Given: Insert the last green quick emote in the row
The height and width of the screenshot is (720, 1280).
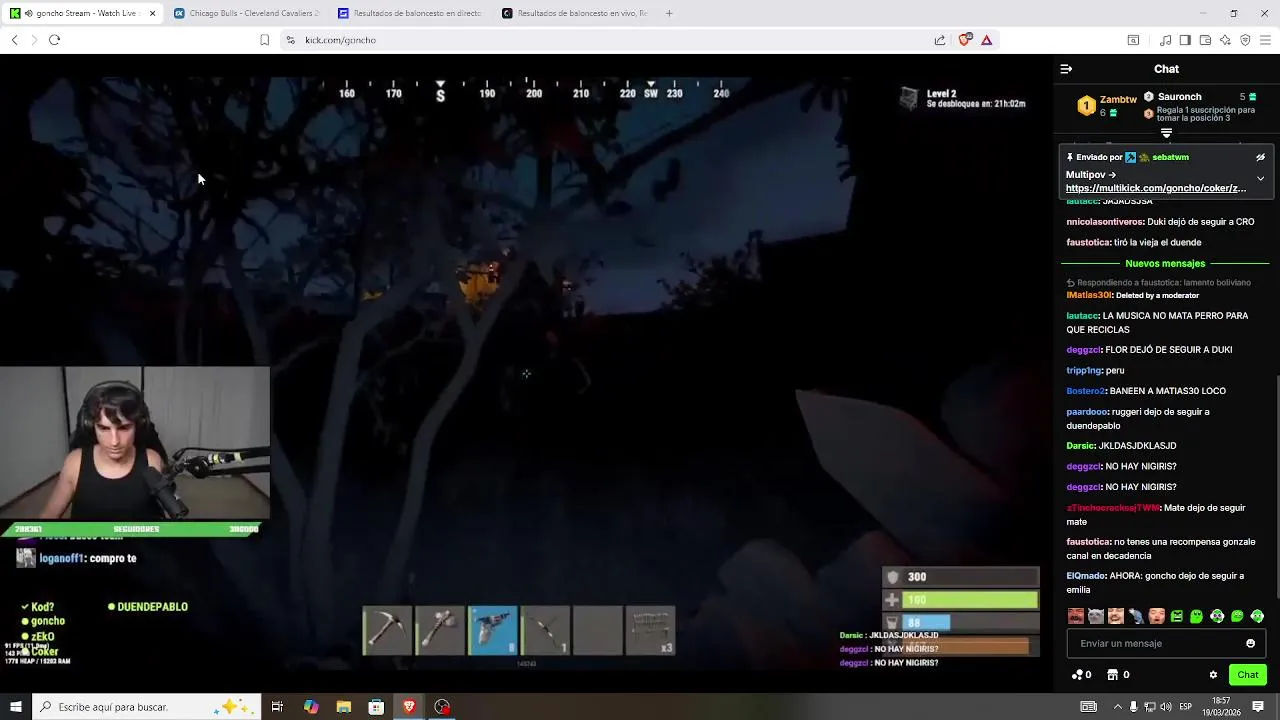Looking at the screenshot, I should [1257, 616].
